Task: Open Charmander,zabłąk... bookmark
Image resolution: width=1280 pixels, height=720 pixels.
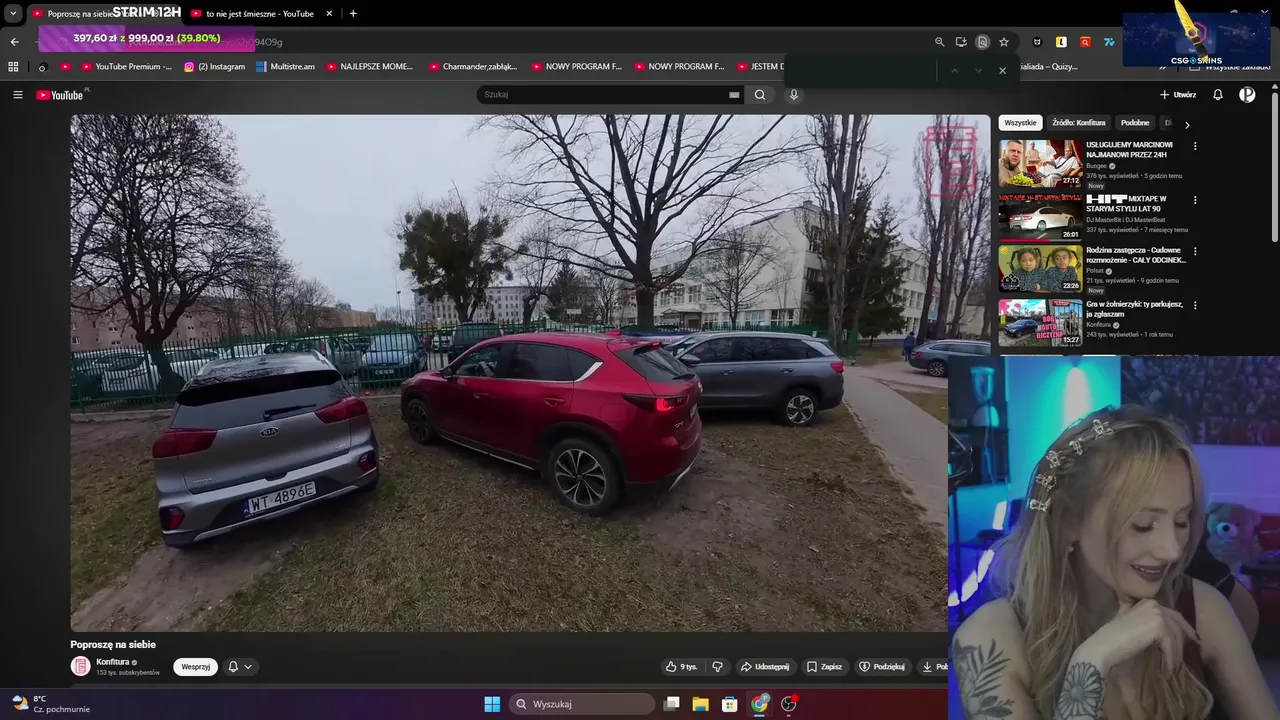Action: (473, 67)
